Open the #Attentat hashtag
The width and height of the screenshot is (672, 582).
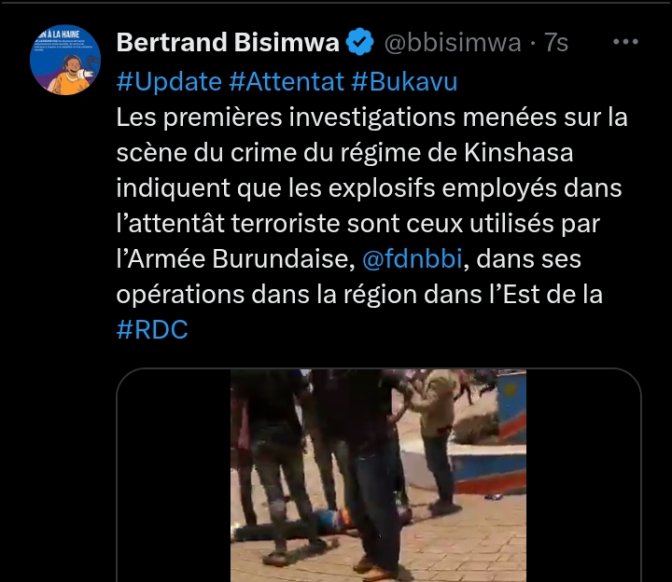[x=286, y=82]
